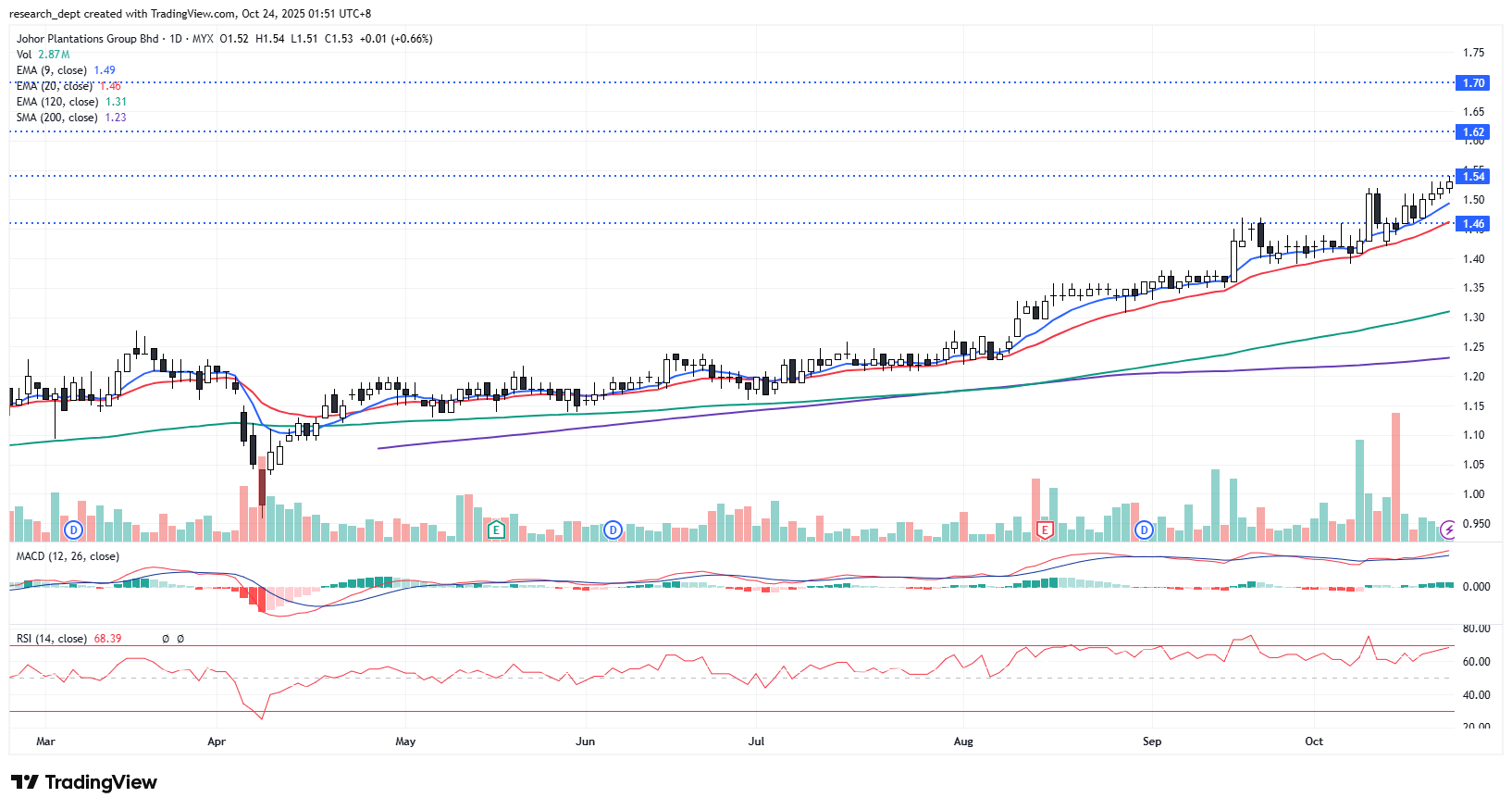Click the dividend marker near September
This screenshot has height=810, width=1512.
click(1145, 530)
